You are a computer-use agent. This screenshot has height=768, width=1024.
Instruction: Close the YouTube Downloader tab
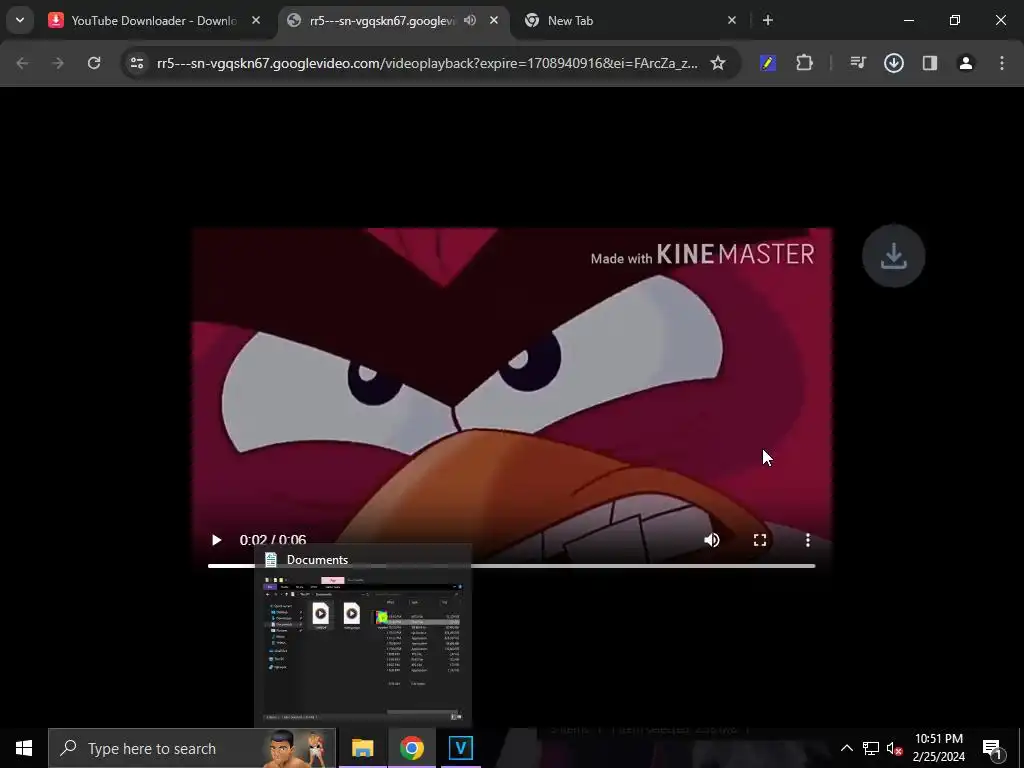pyautogui.click(x=256, y=20)
